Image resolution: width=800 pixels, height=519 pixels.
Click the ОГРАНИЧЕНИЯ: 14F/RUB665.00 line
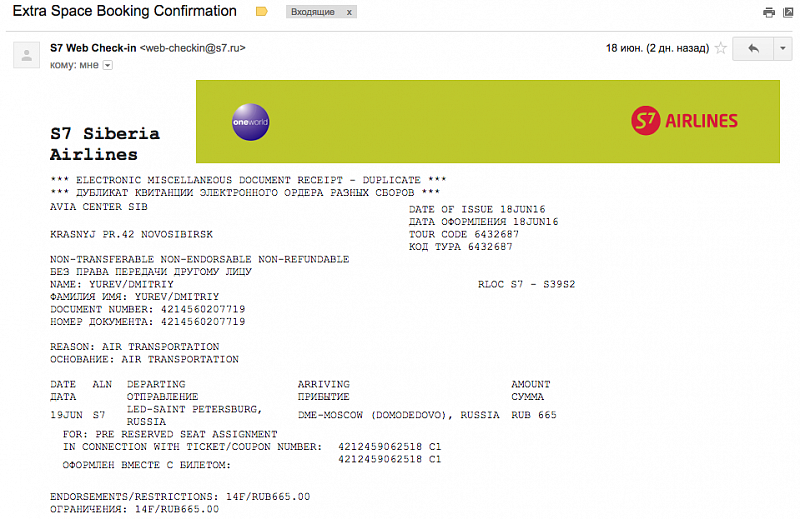[x=134, y=509]
